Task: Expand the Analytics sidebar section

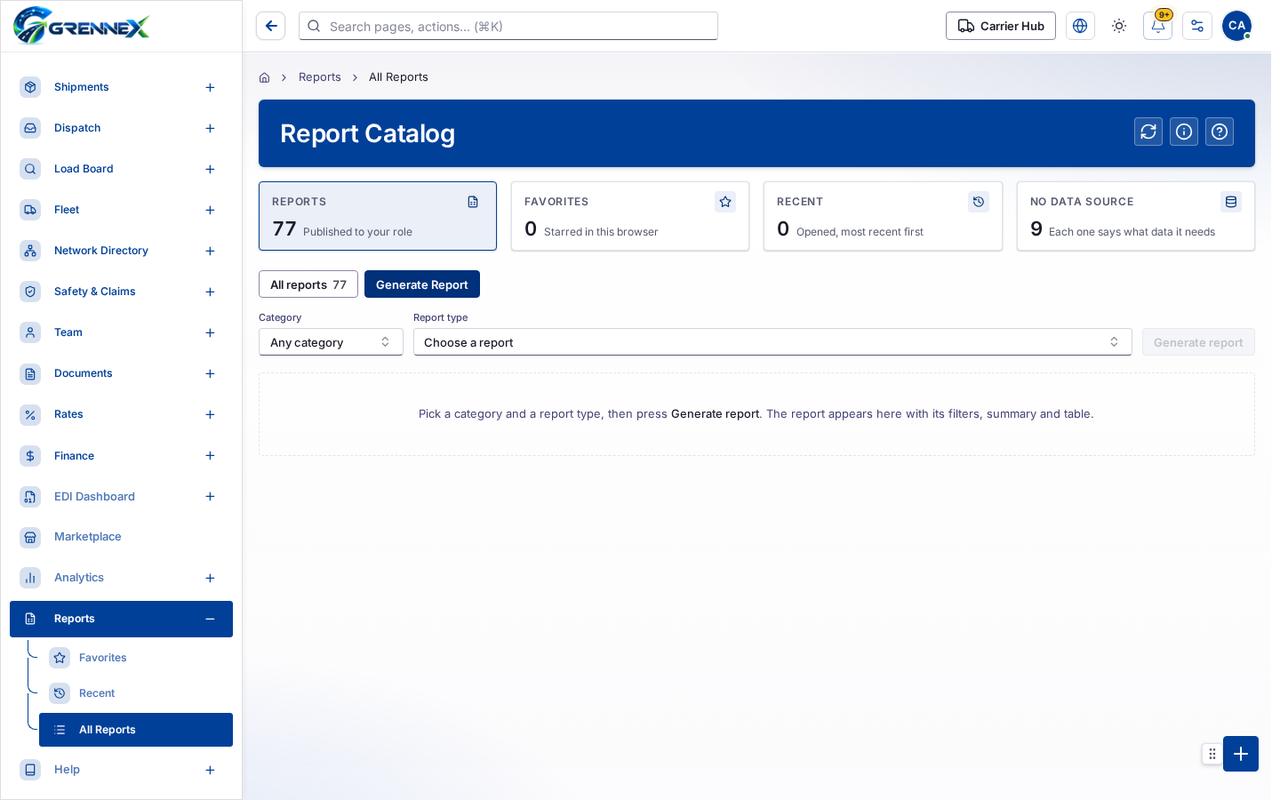Action: point(210,578)
